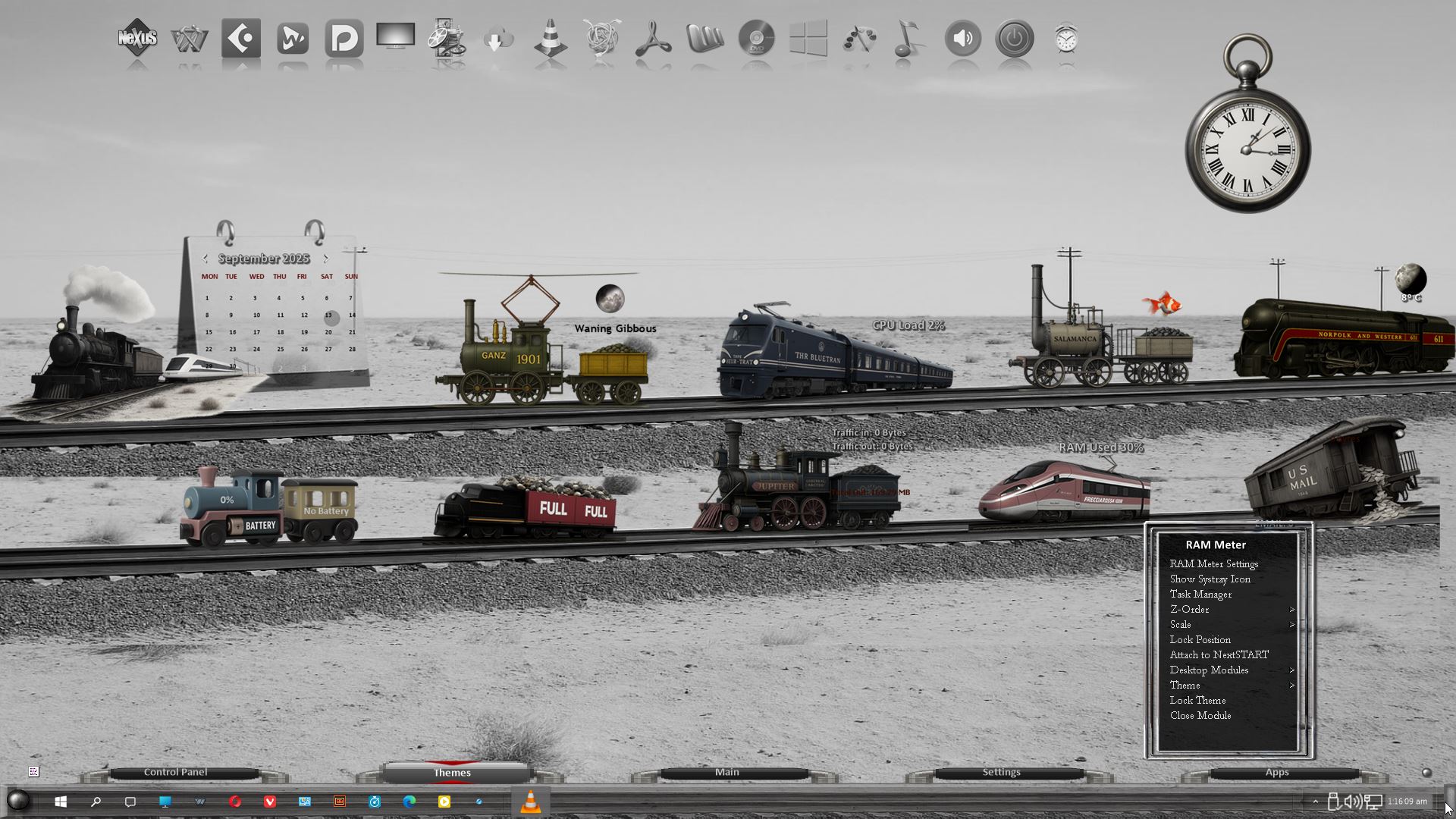
Task: Switch to the Control Panel tab
Action: click(x=175, y=772)
